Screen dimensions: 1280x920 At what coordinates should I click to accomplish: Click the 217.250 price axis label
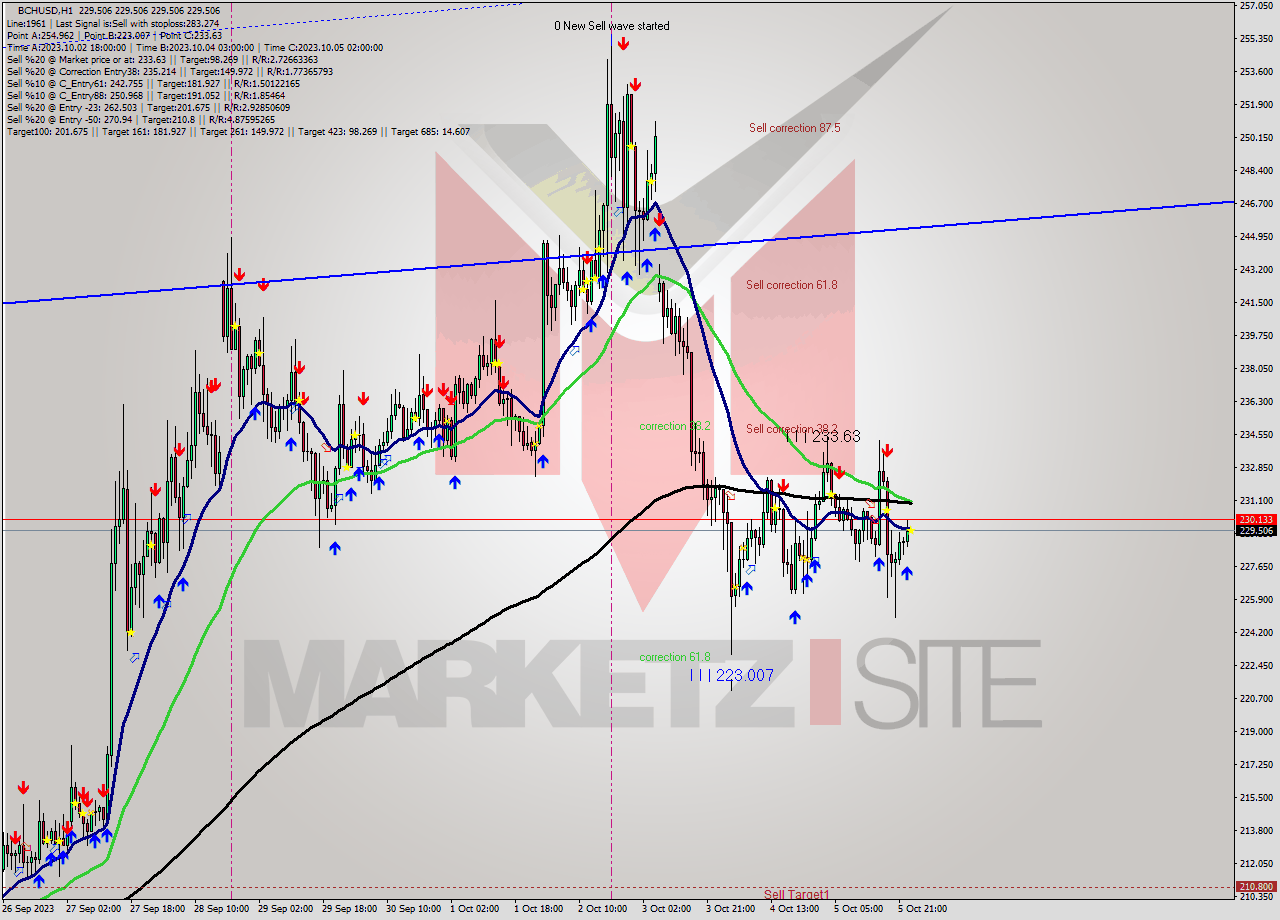pyautogui.click(x=1256, y=765)
